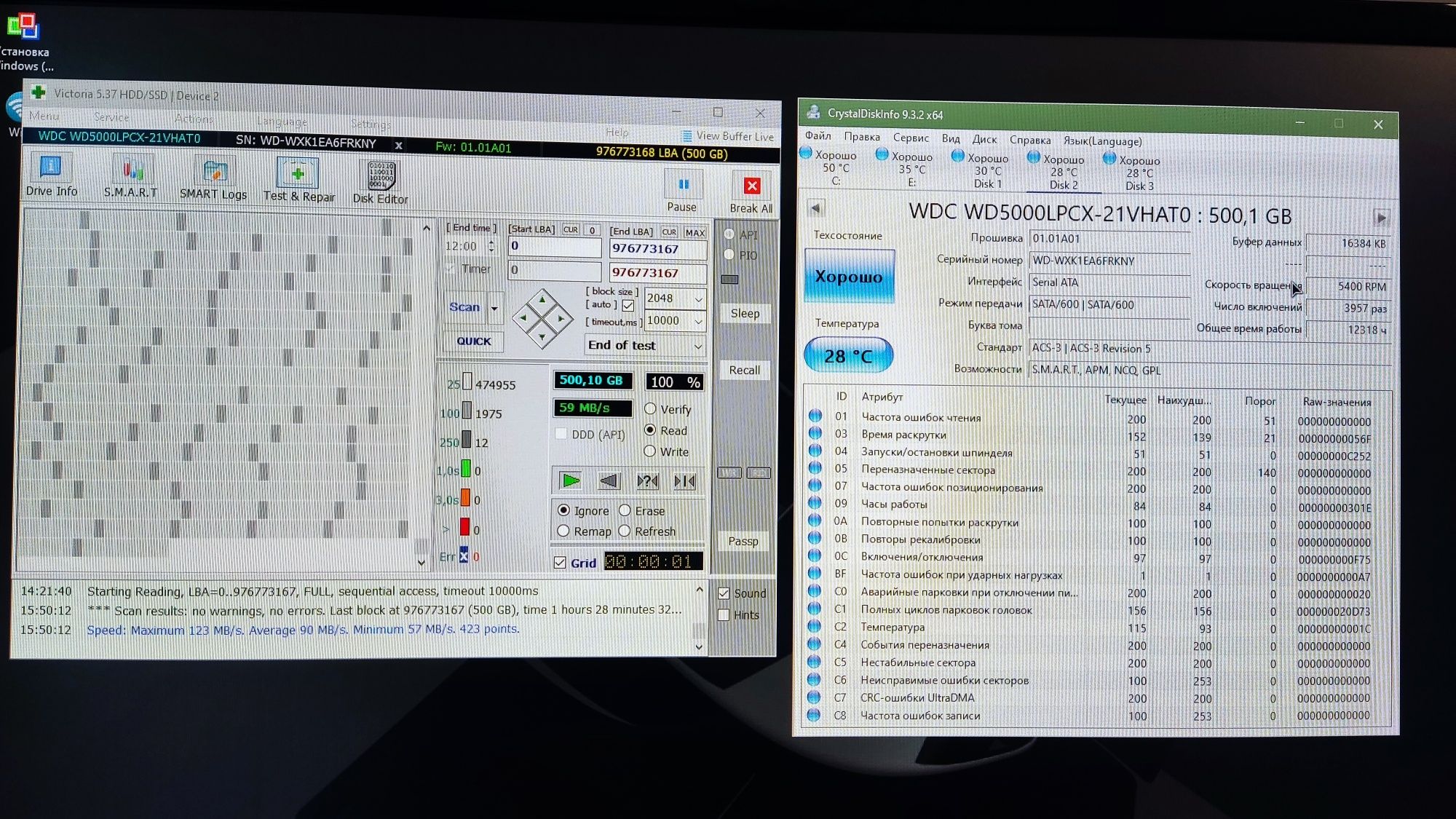1456x819 pixels.
Task: Select the Read mode radio
Action: [x=650, y=430]
